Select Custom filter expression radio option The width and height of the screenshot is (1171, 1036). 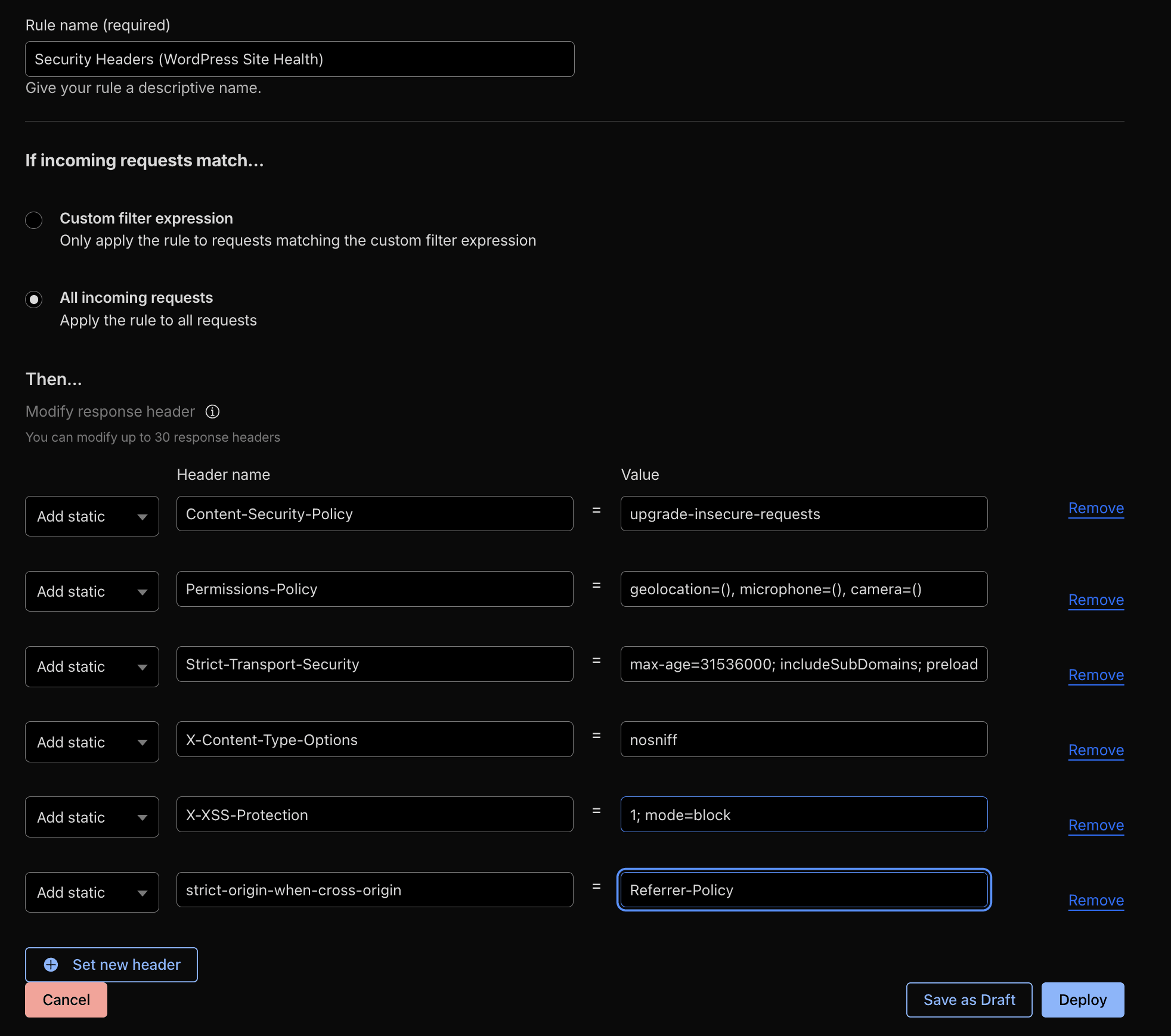34,220
